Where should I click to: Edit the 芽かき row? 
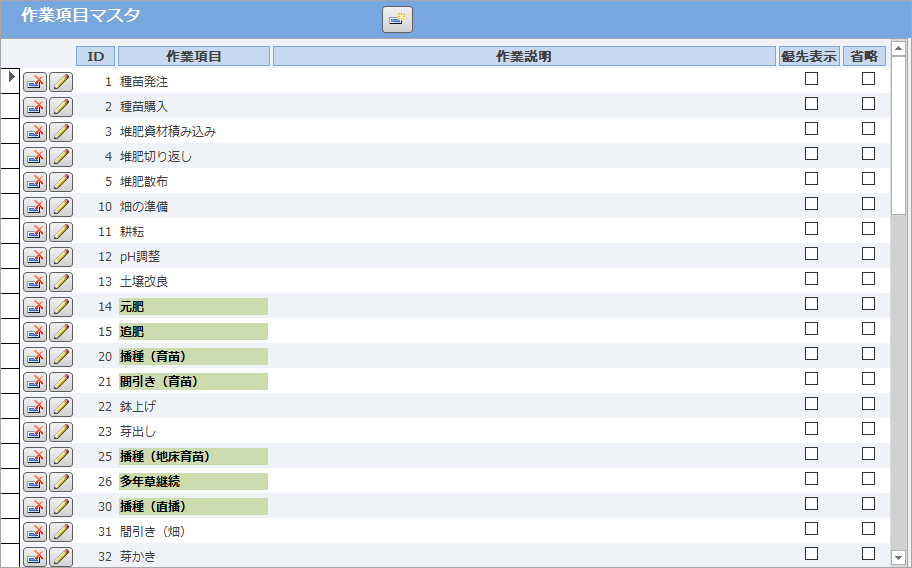point(61,557)
